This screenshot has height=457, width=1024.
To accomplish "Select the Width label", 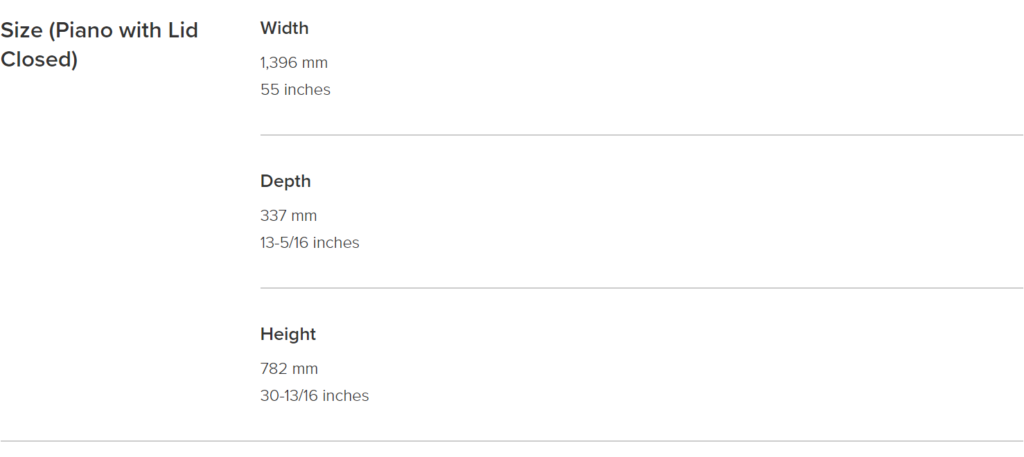I will pyautogui.click(x=284, y=28).
